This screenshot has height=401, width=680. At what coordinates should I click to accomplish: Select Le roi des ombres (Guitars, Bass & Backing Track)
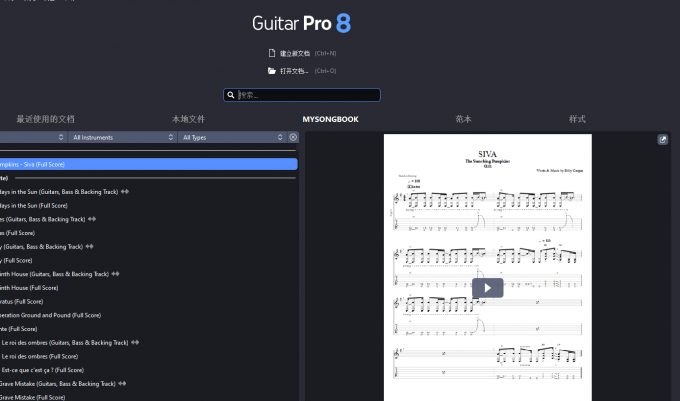(65, 342)
